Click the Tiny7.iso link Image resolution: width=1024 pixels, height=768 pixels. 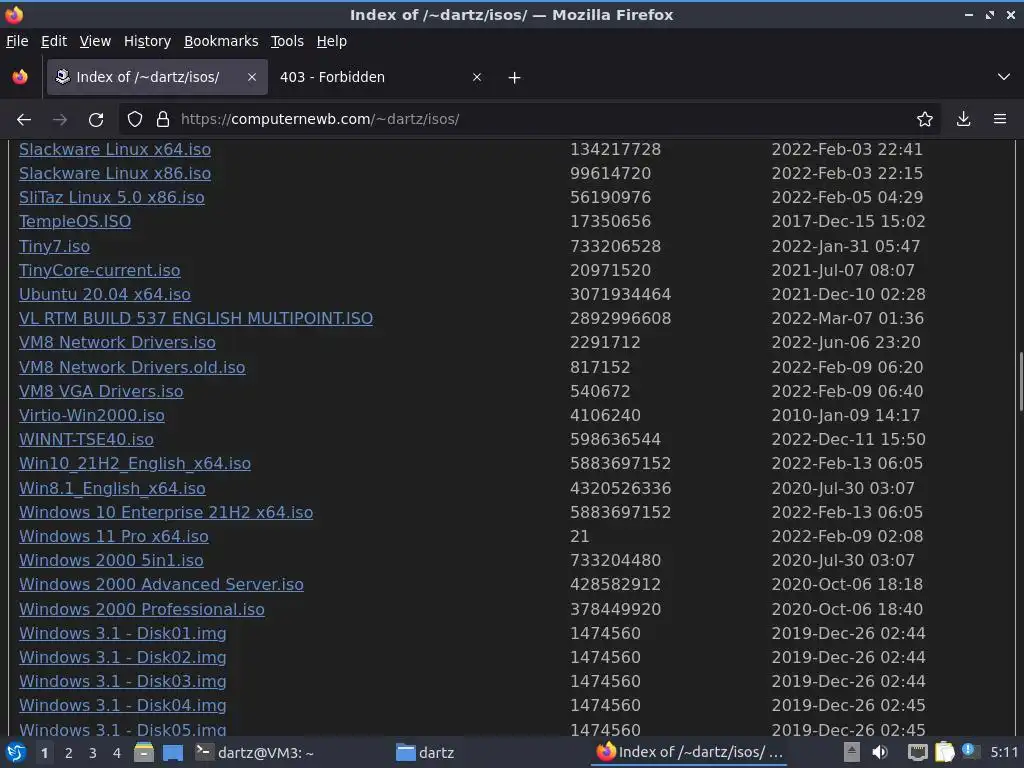(54, 246)
